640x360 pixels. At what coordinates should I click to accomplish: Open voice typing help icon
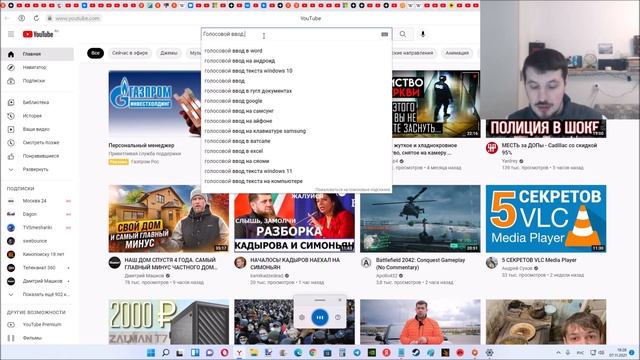pyautogui.click(x=338, y=318)
